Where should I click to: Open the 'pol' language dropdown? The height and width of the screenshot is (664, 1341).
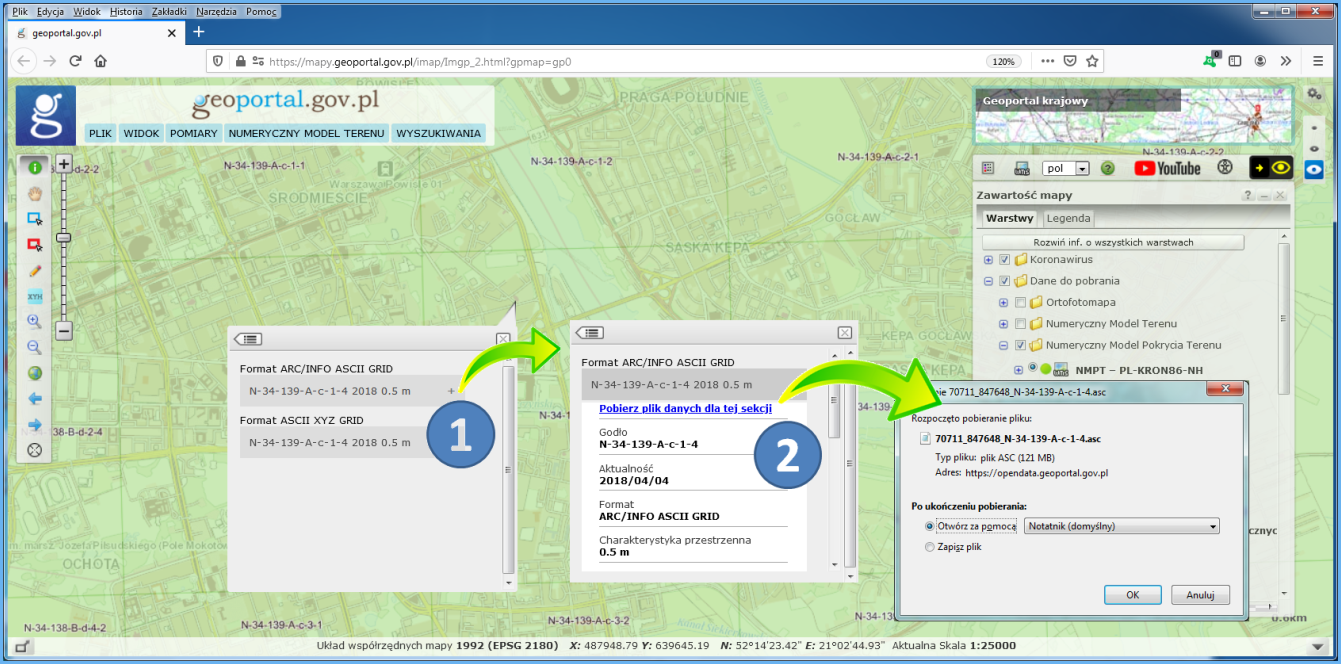[1065, 168]
